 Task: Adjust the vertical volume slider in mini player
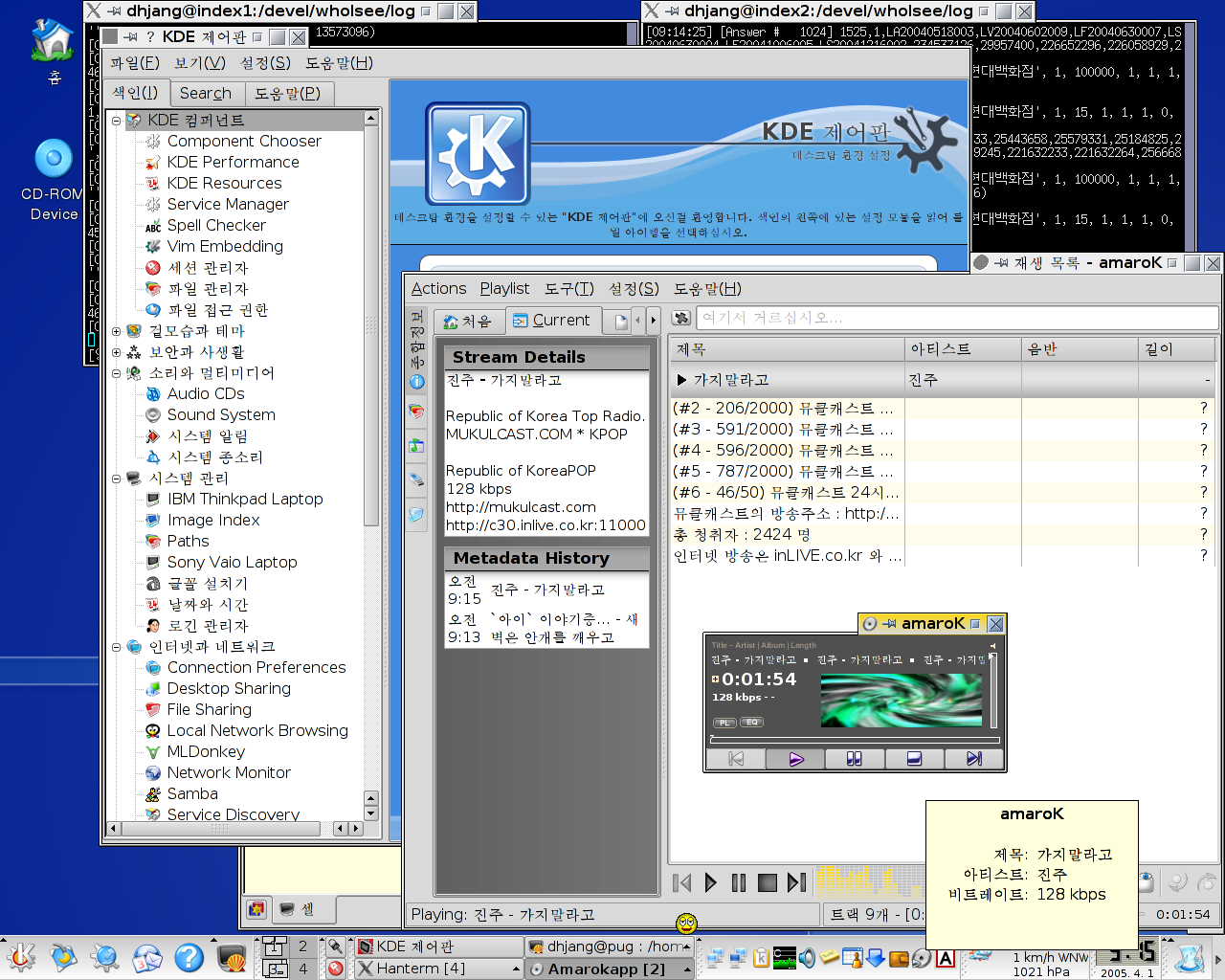(993, 691)
